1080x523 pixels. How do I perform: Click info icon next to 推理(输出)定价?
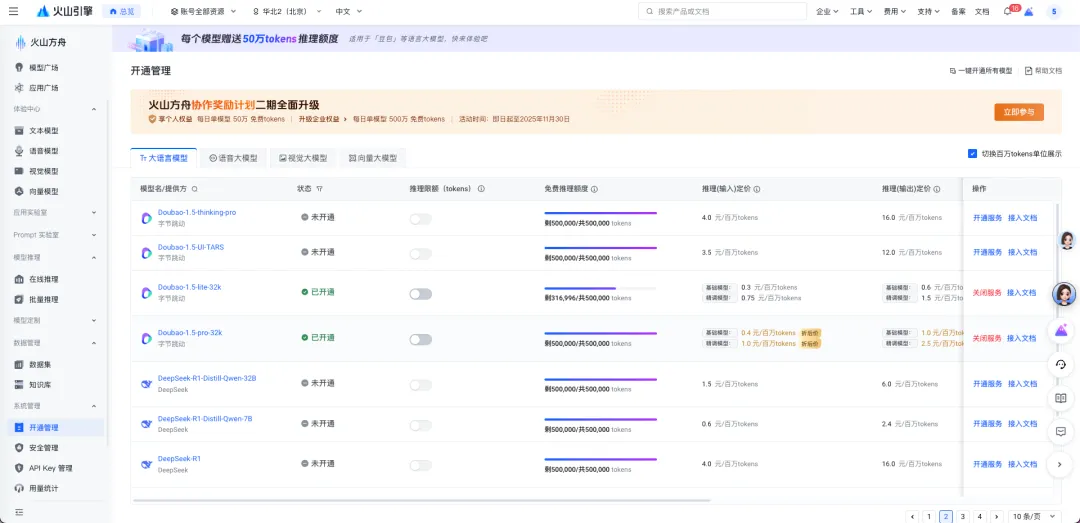point(937,189)
